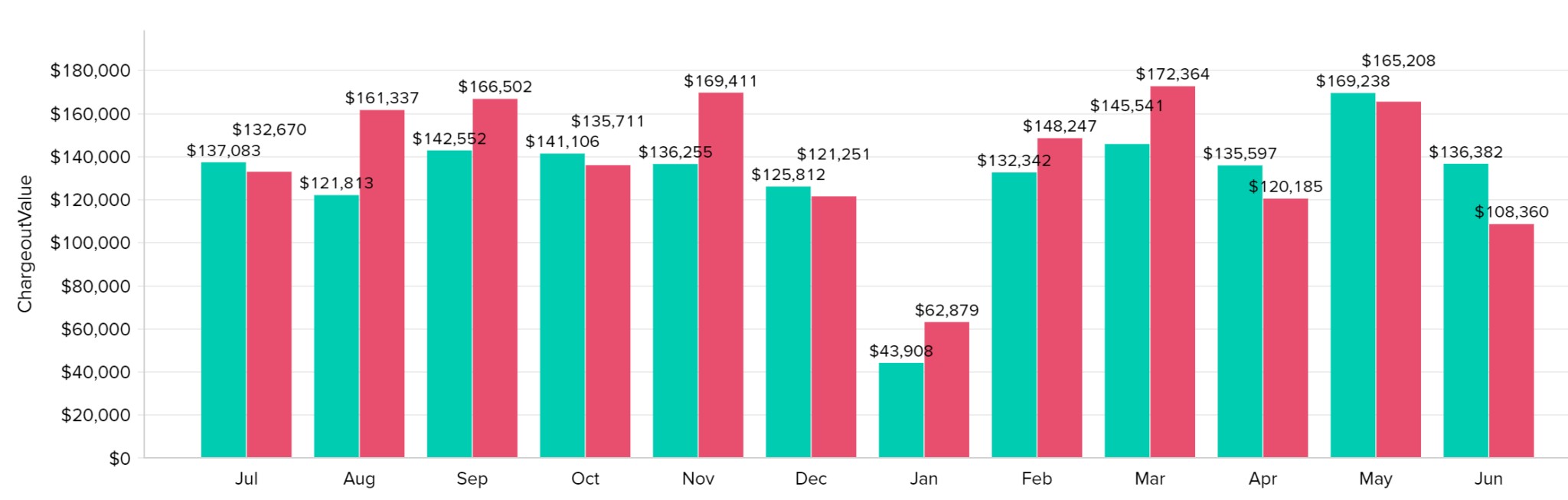Click the Feb x-axis label
This screenshot has width=1568, height=500.
coord(1037,479)
